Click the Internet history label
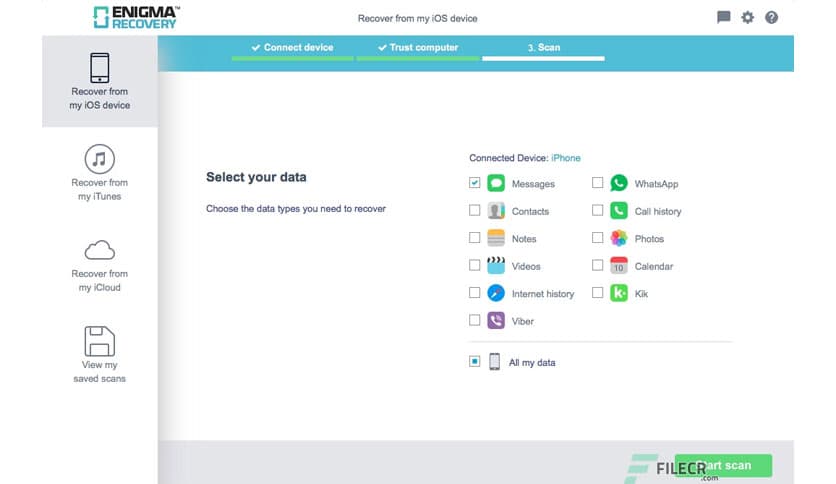This screenshot has height=484, width=836. point(543,294)
